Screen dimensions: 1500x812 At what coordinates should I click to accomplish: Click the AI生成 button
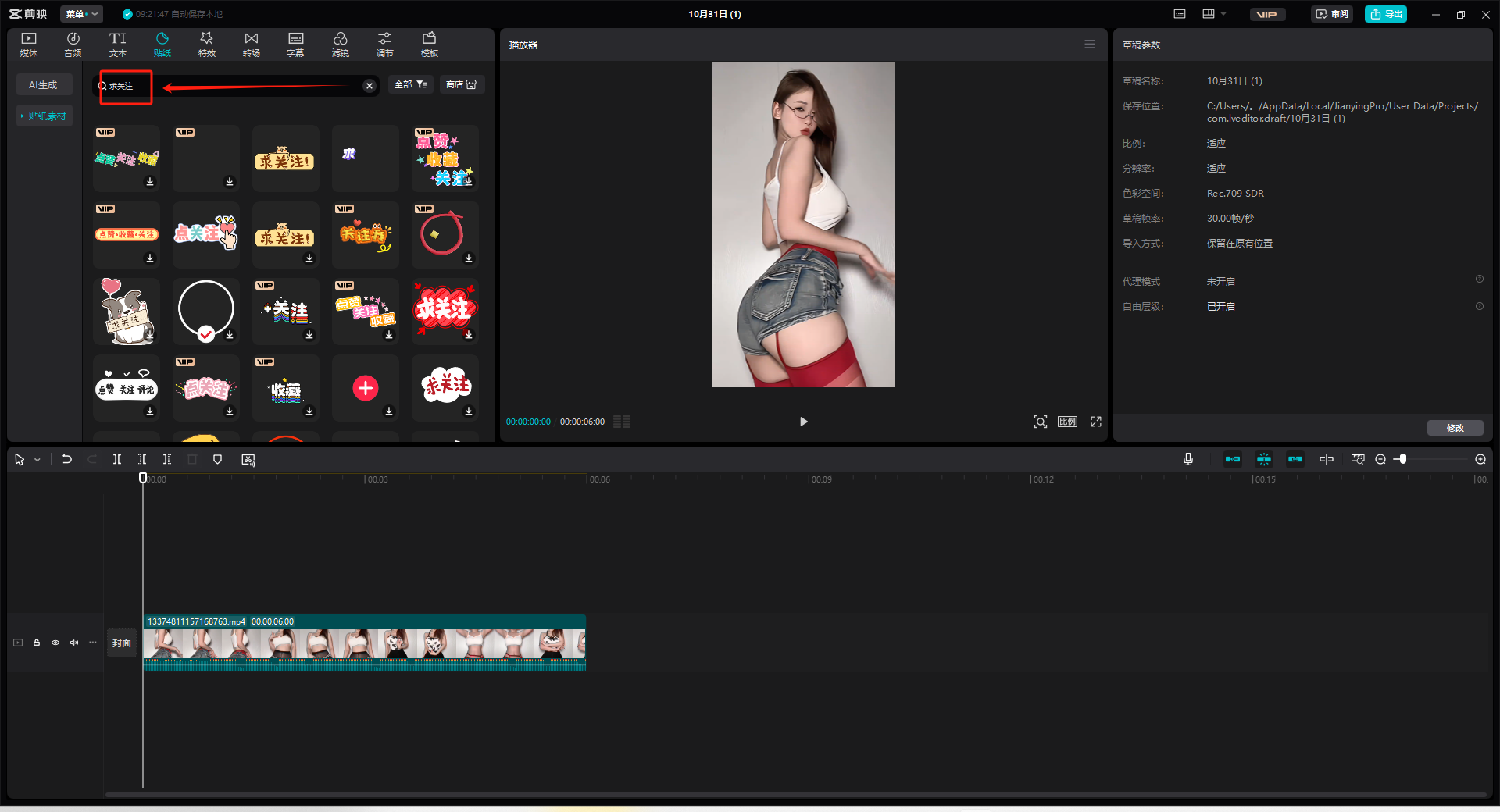pos(44,84)
